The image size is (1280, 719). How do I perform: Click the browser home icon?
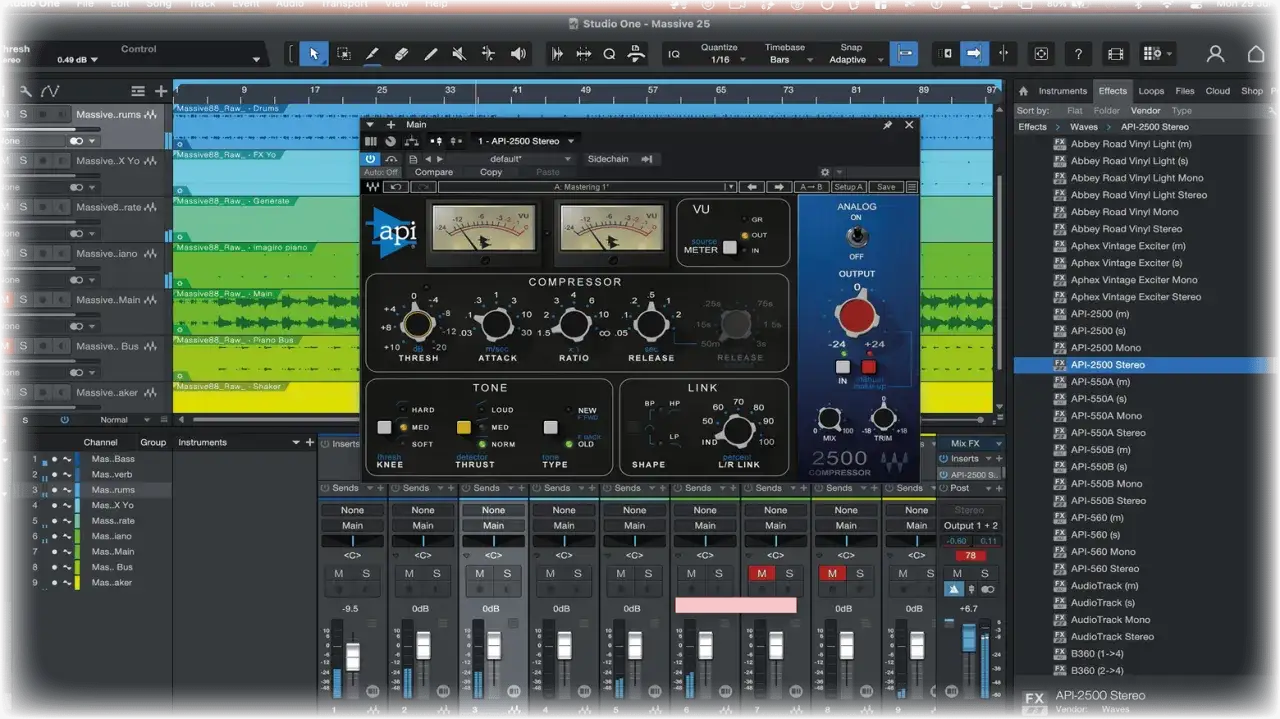[1024, 91]
